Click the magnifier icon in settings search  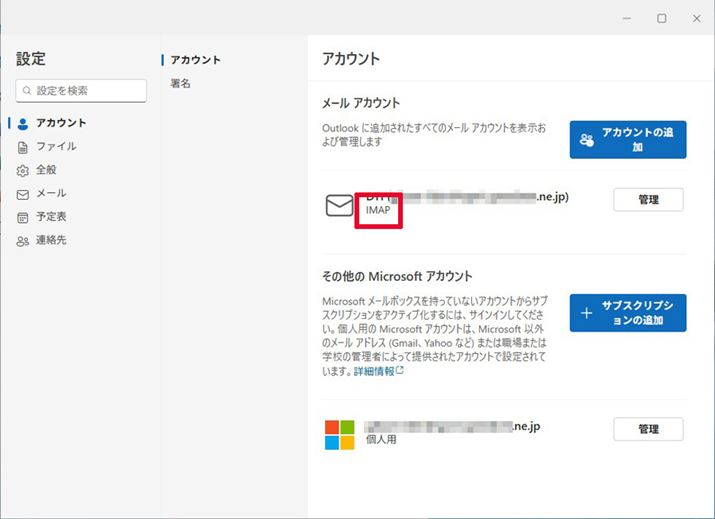tap(27, 91)
